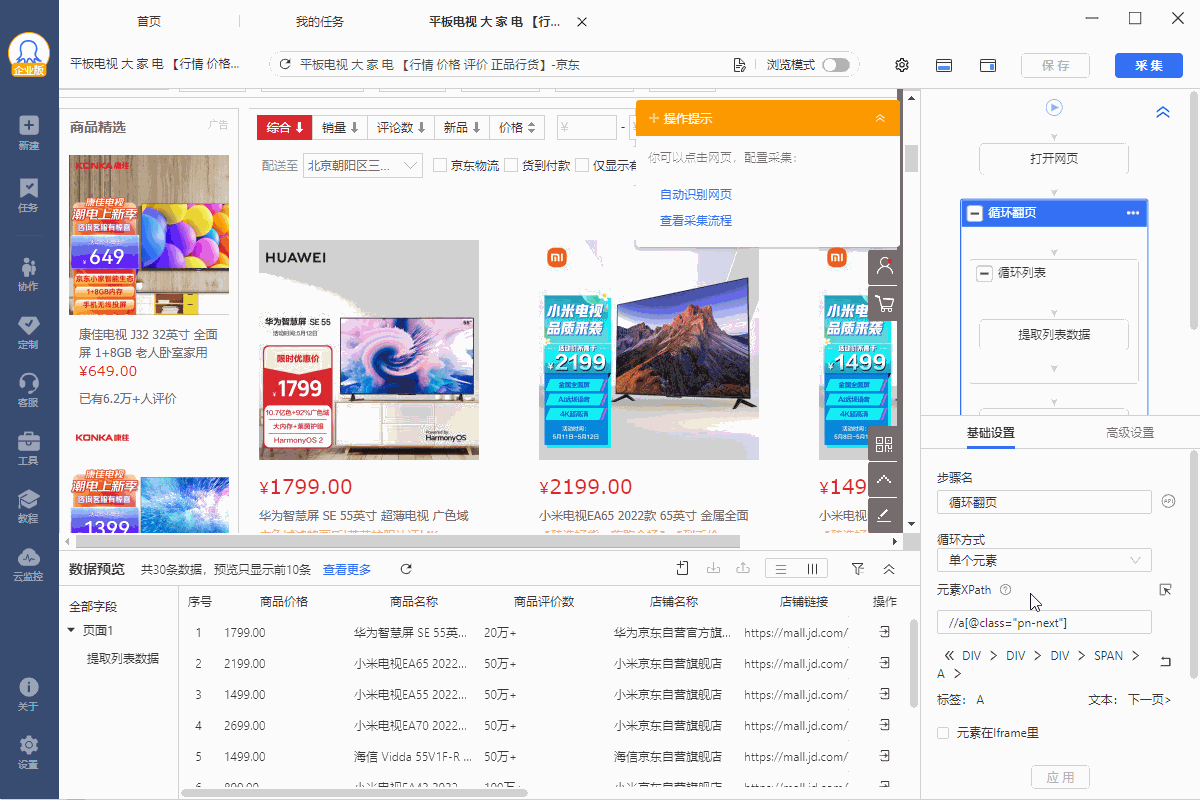Toggle the side panel layout icon
This screenshot has height=800, width=1200.
point(988,65)
